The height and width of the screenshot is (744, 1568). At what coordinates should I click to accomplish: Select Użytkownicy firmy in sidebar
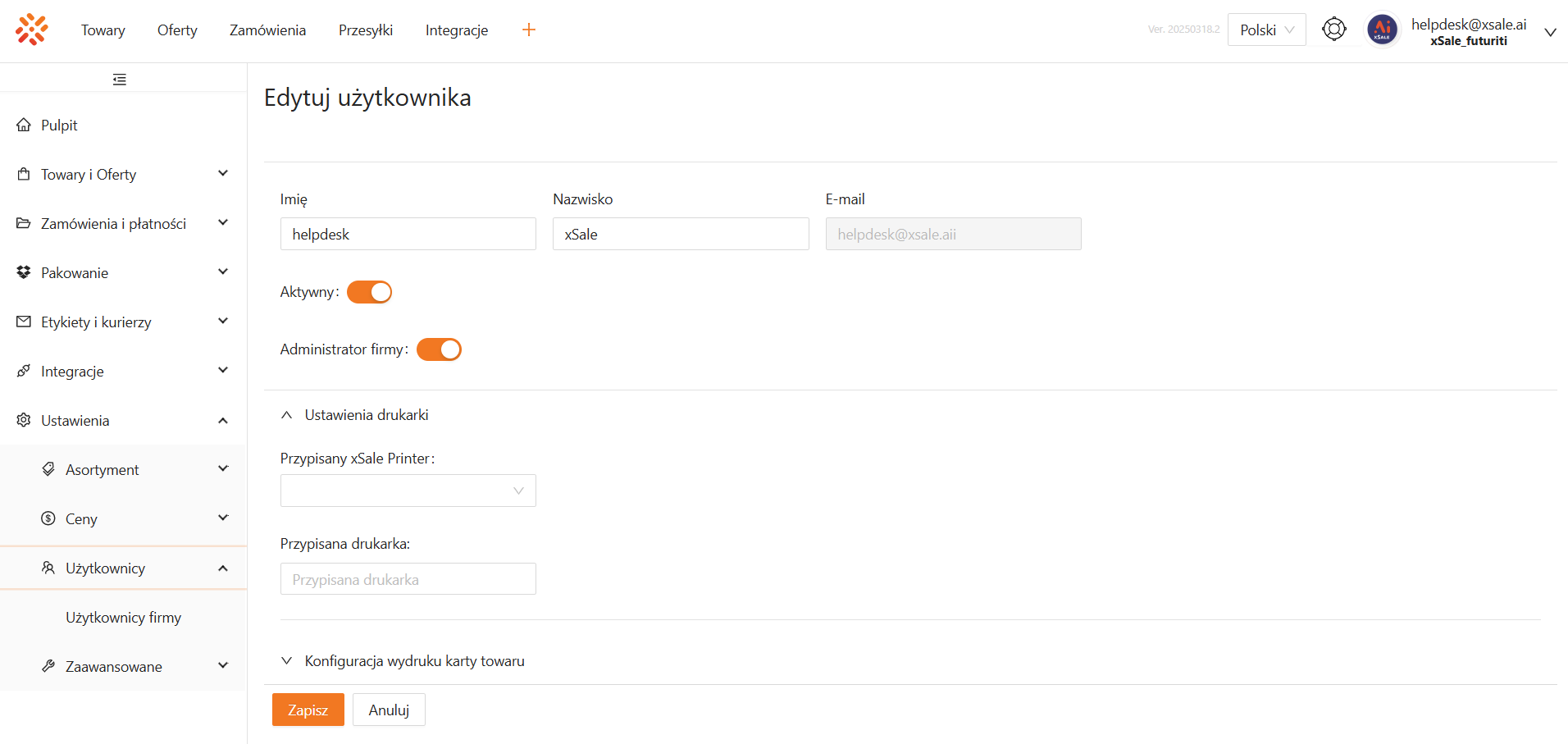click(x=123, y=618)
